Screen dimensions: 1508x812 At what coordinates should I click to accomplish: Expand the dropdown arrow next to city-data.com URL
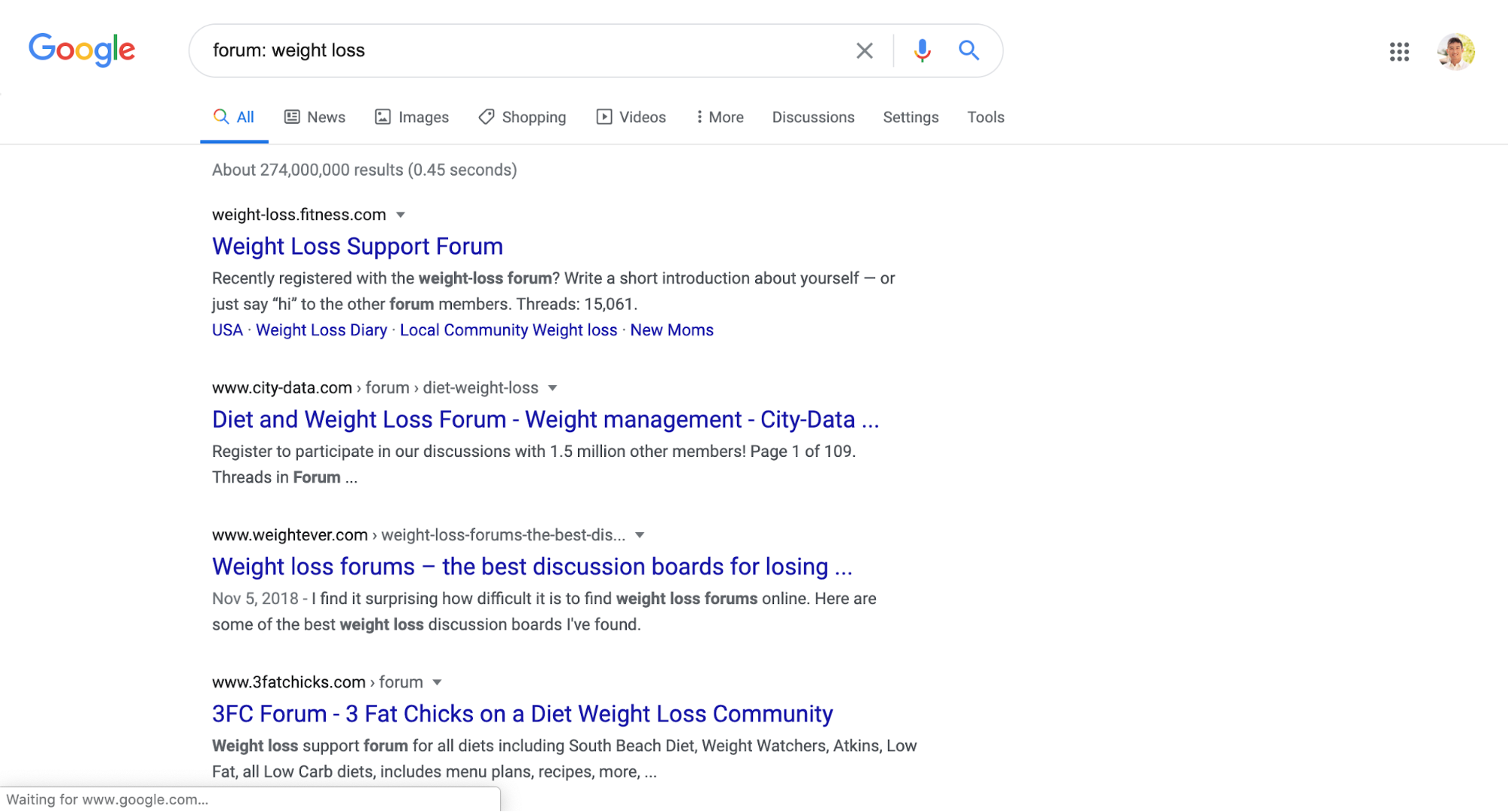click(x=552, y=389)
